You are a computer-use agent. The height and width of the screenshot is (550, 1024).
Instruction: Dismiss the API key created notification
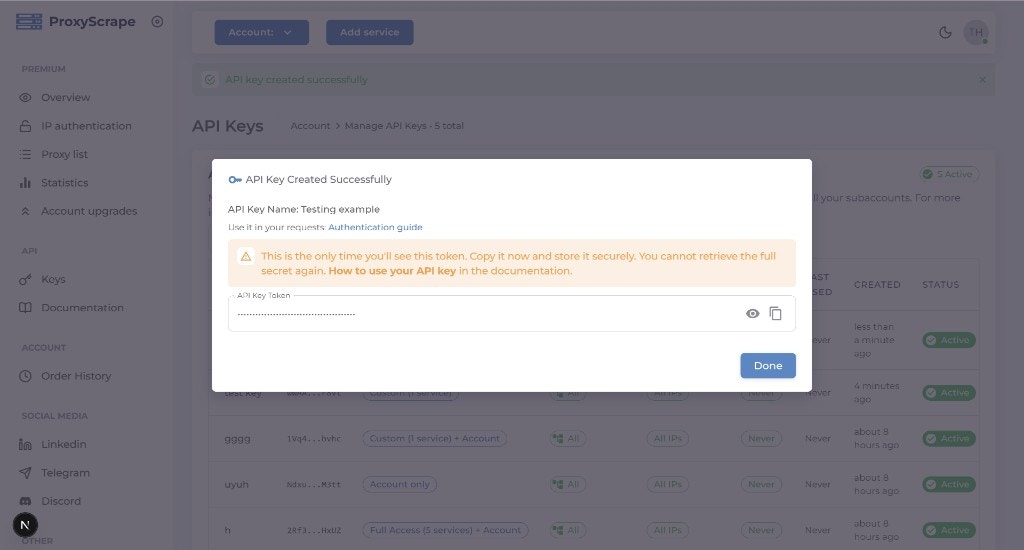tap(982, 80)
